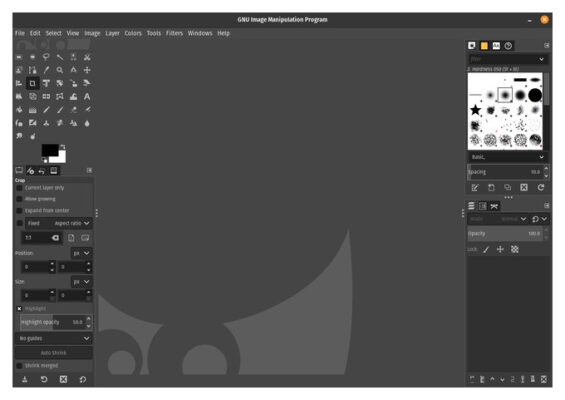
Task: Select the Smudge tool
Action: coord(19,136)
